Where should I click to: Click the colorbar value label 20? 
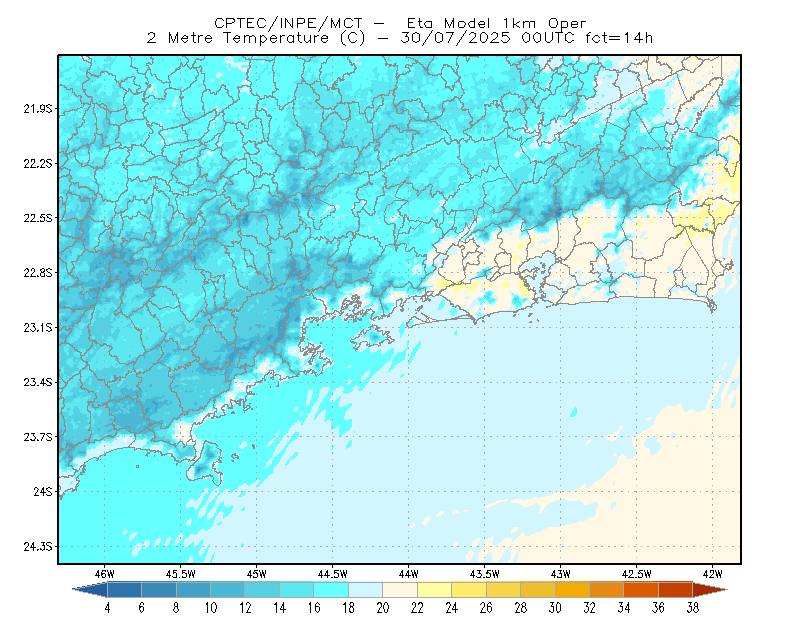(383, 608)
